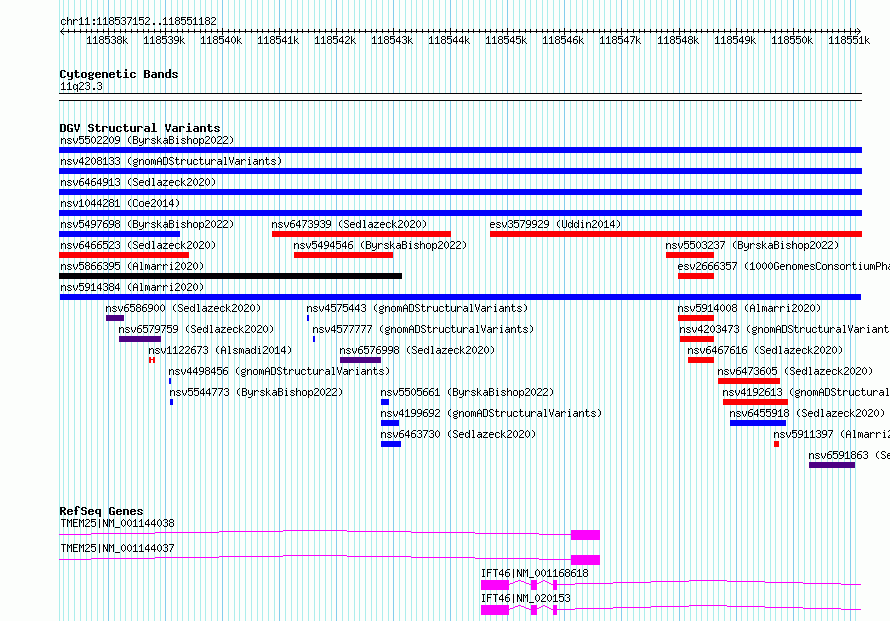Click the nsv6466523 (Sedlazeck2020) label
The height and width of the screenshot is (621, 890).
tap(138, 245)
